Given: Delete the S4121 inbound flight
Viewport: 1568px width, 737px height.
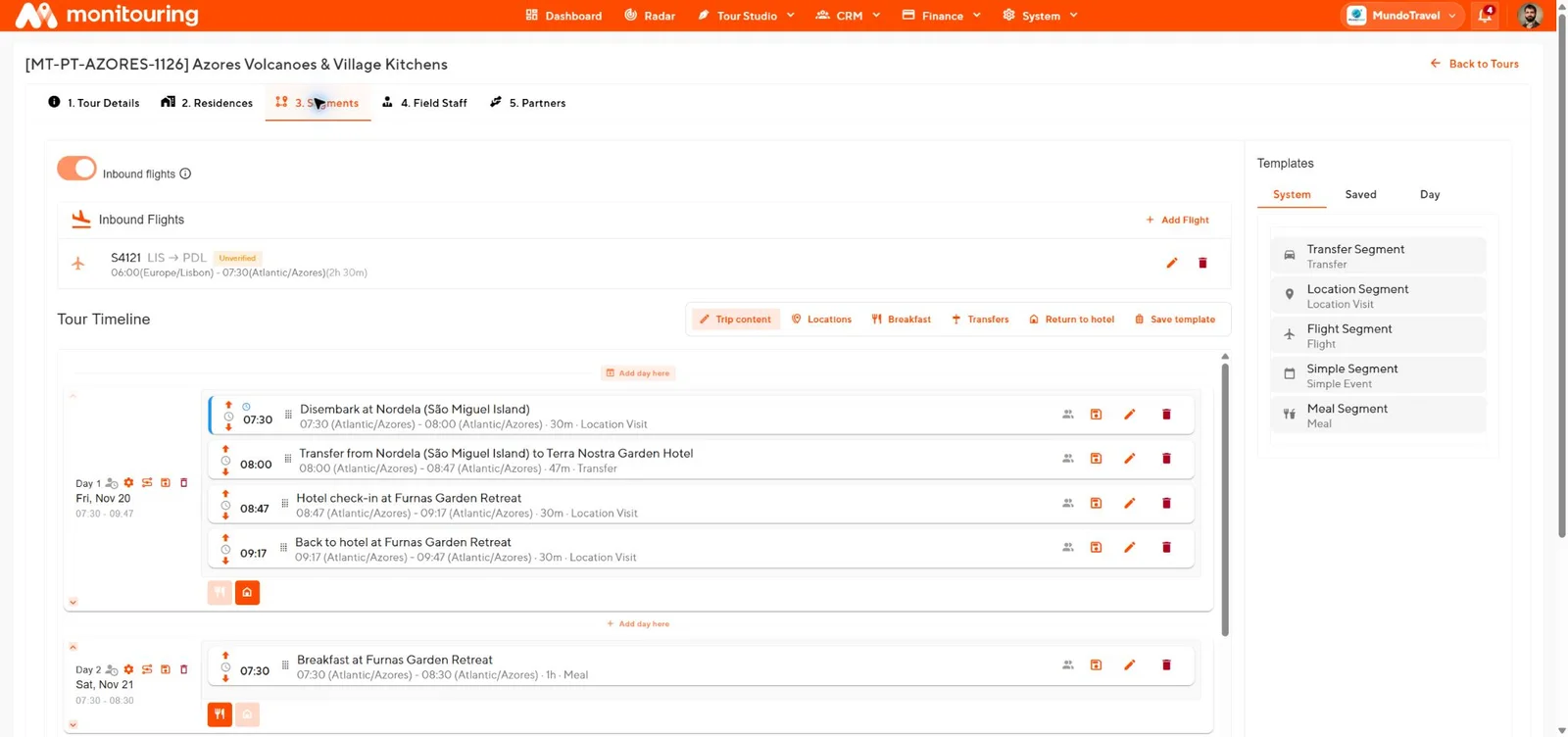Looking at the screenshot, I should (x=1202, y=263).
